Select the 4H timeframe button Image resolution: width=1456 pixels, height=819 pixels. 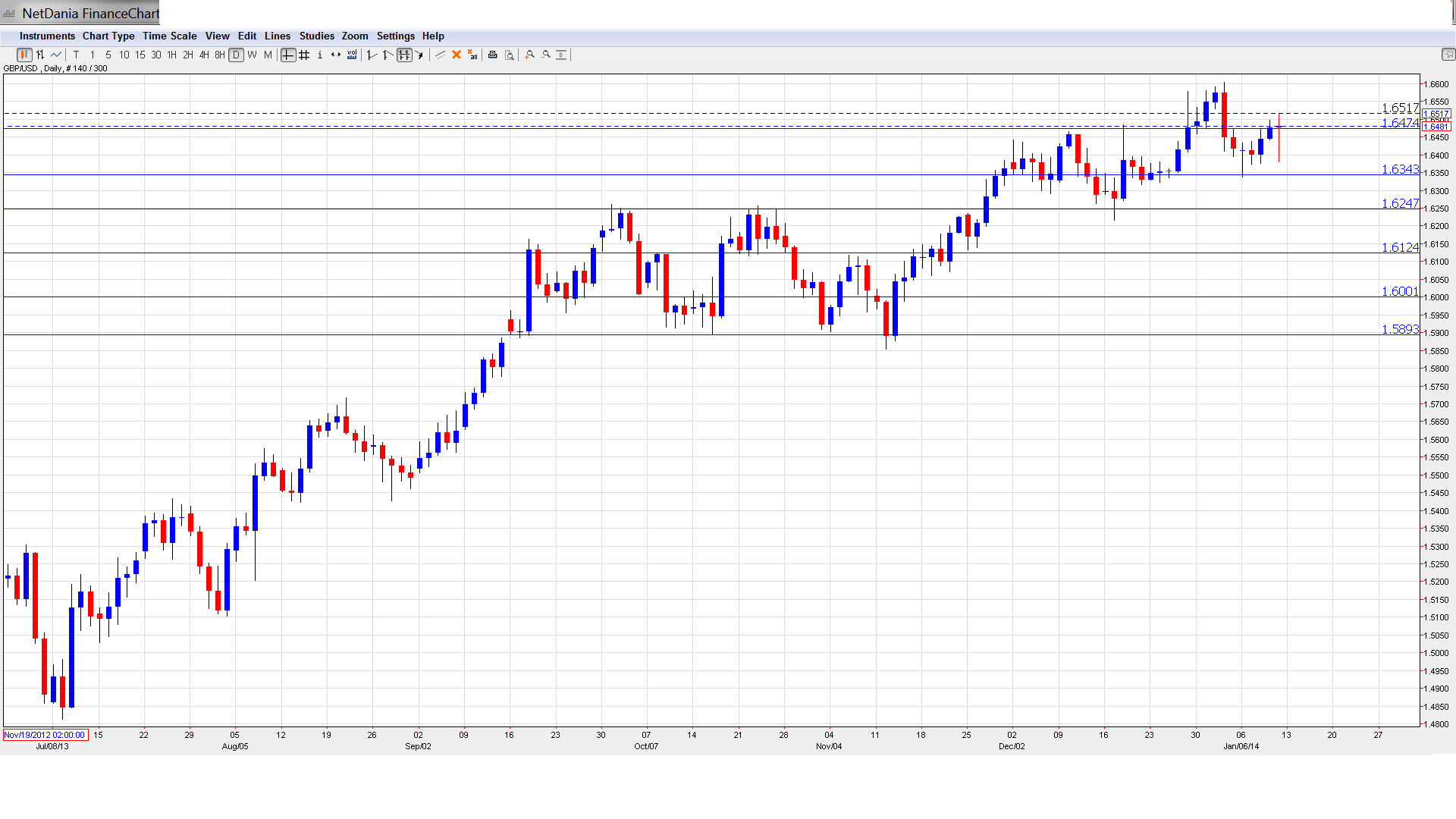204,55
